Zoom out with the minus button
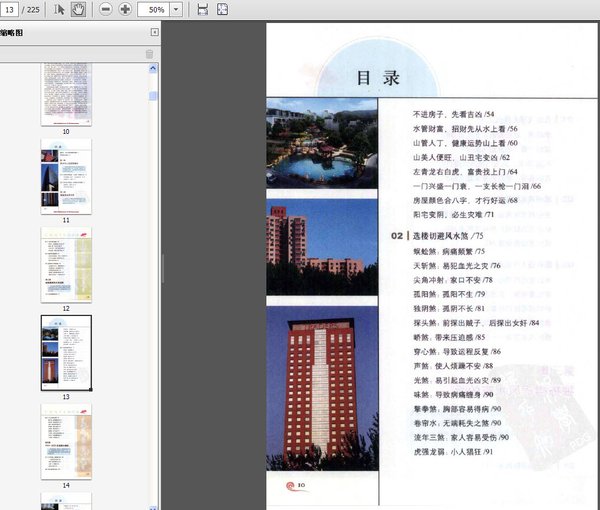Viewport: 600px width, 510px height. [106, 9]
